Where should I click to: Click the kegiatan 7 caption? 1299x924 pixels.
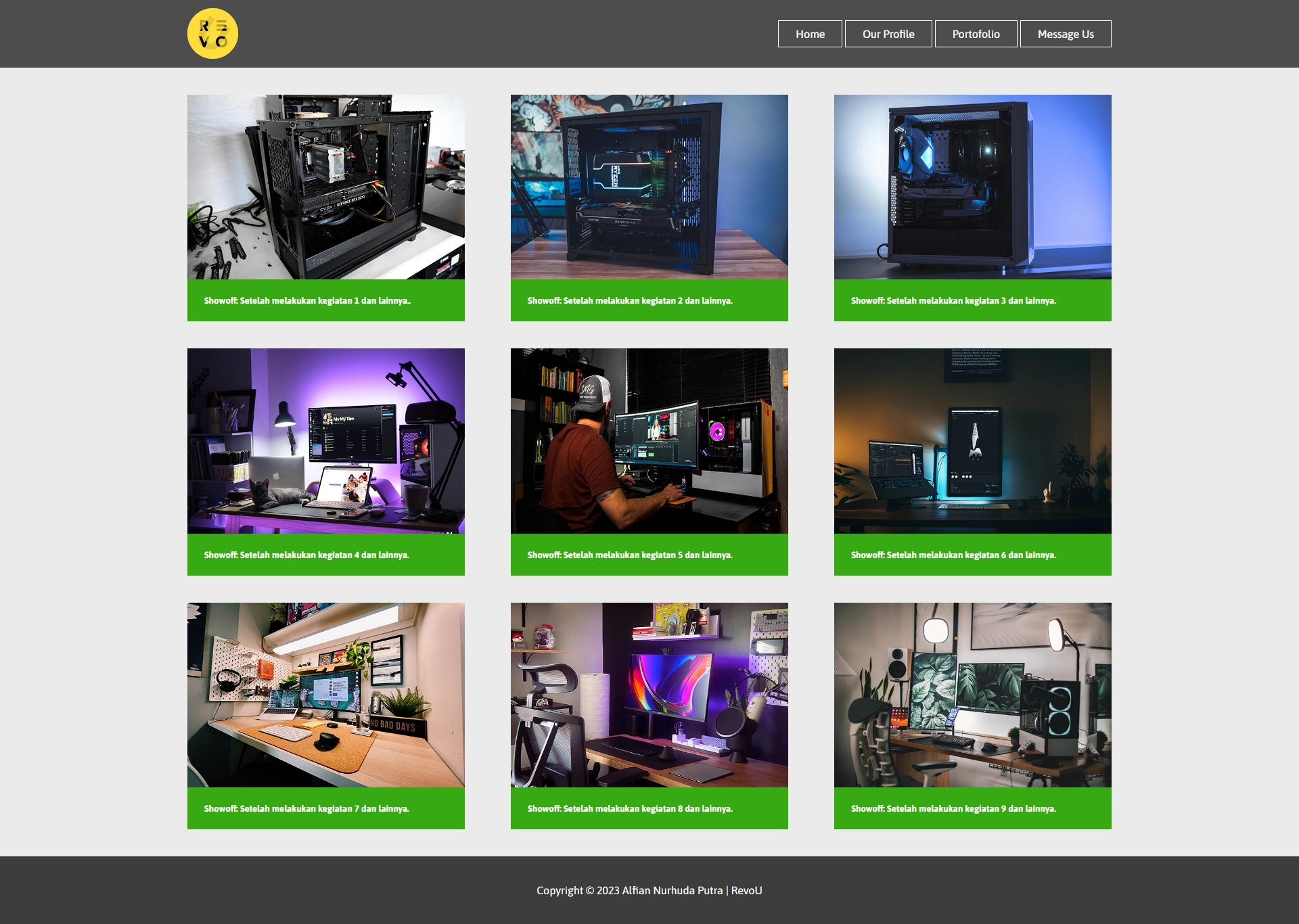306,808
